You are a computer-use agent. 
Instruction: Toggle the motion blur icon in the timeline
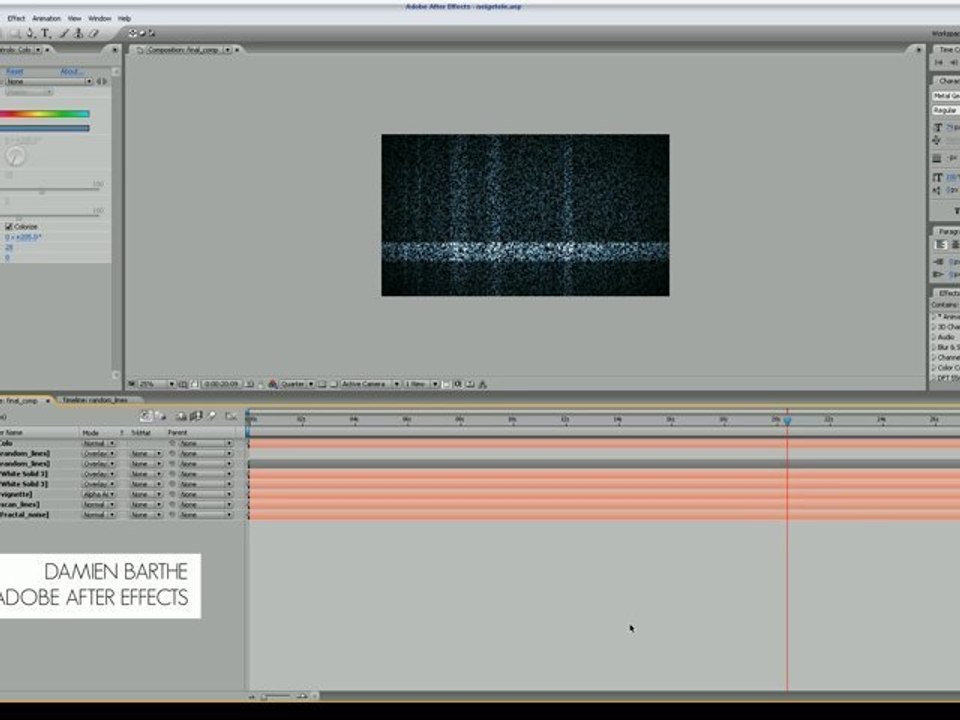[212, 416]
